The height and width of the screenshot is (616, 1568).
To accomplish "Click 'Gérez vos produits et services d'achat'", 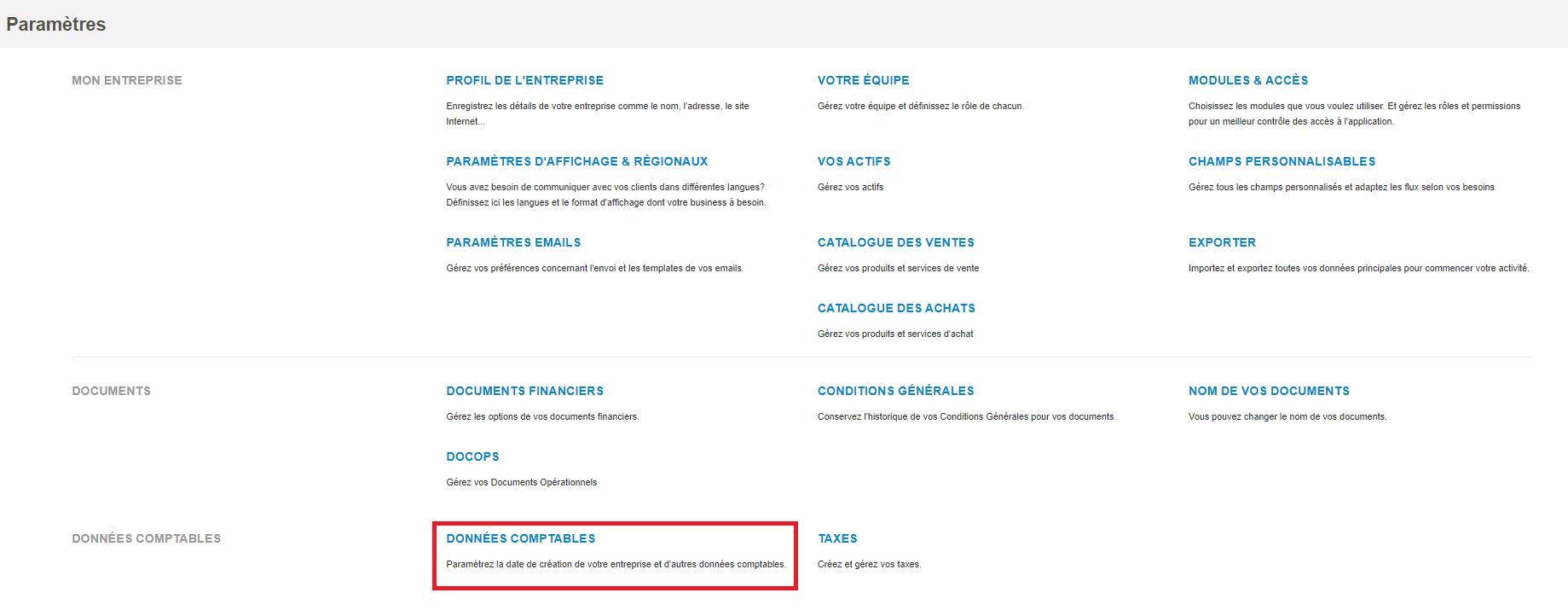I will pos(895,334).
